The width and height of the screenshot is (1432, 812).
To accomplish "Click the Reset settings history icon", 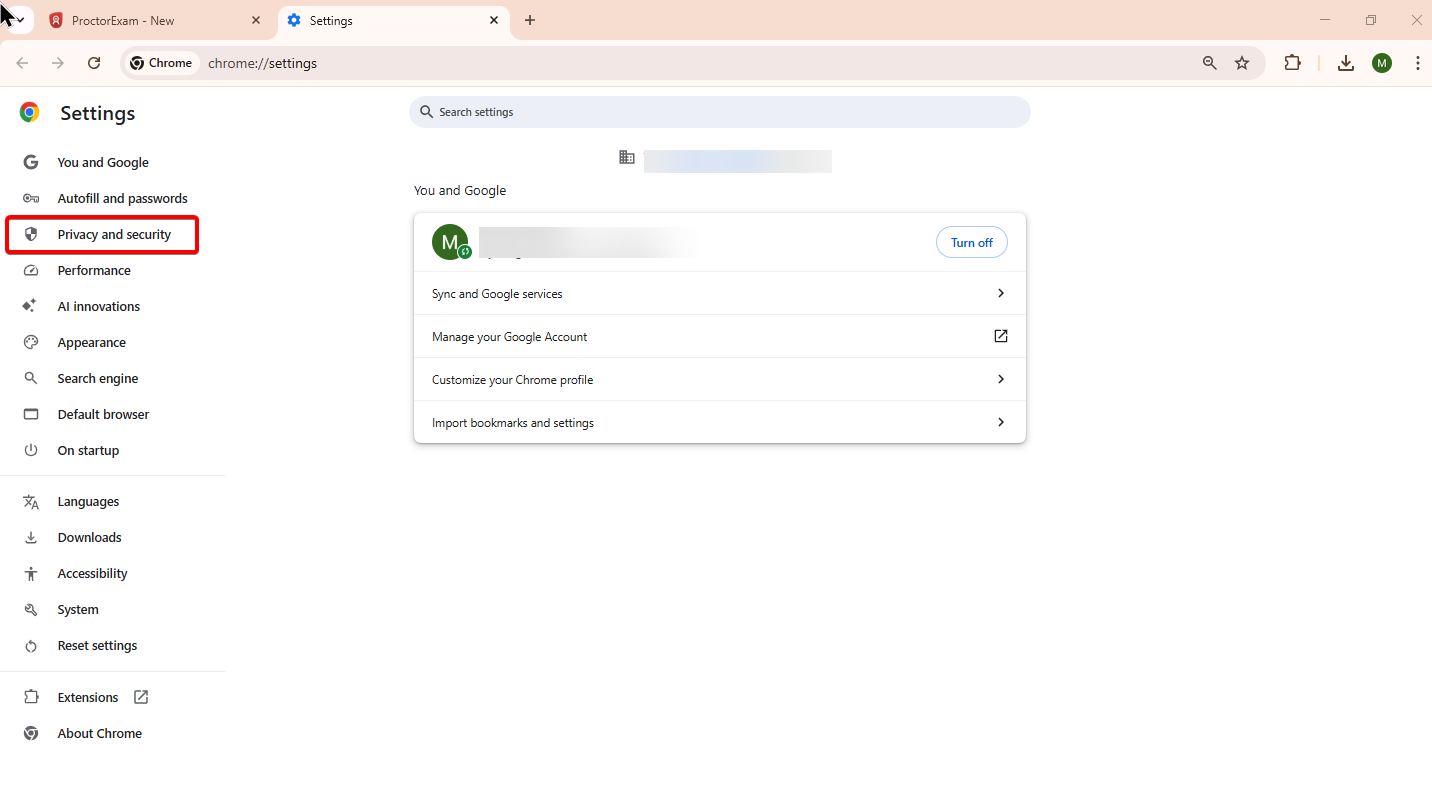I will pyautogui.click(x=31, y=645).
